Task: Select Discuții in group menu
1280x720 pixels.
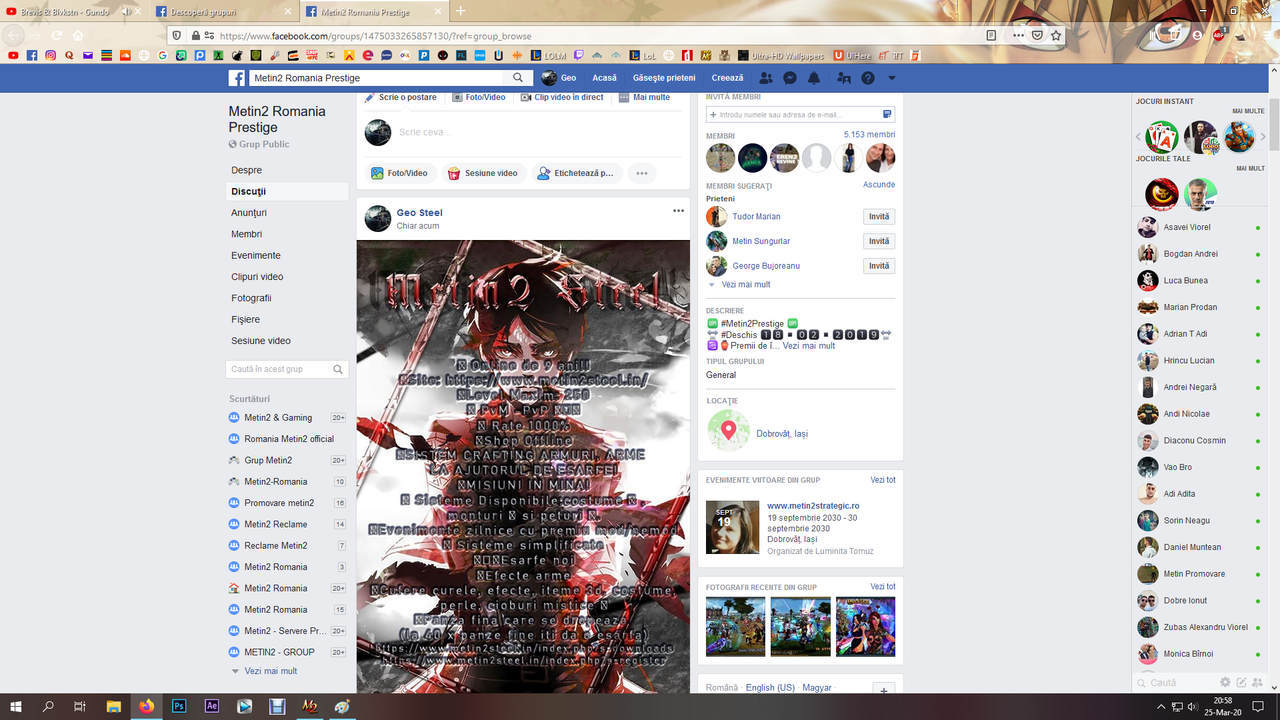Action: pyautogui.click(x=249, y=191)
